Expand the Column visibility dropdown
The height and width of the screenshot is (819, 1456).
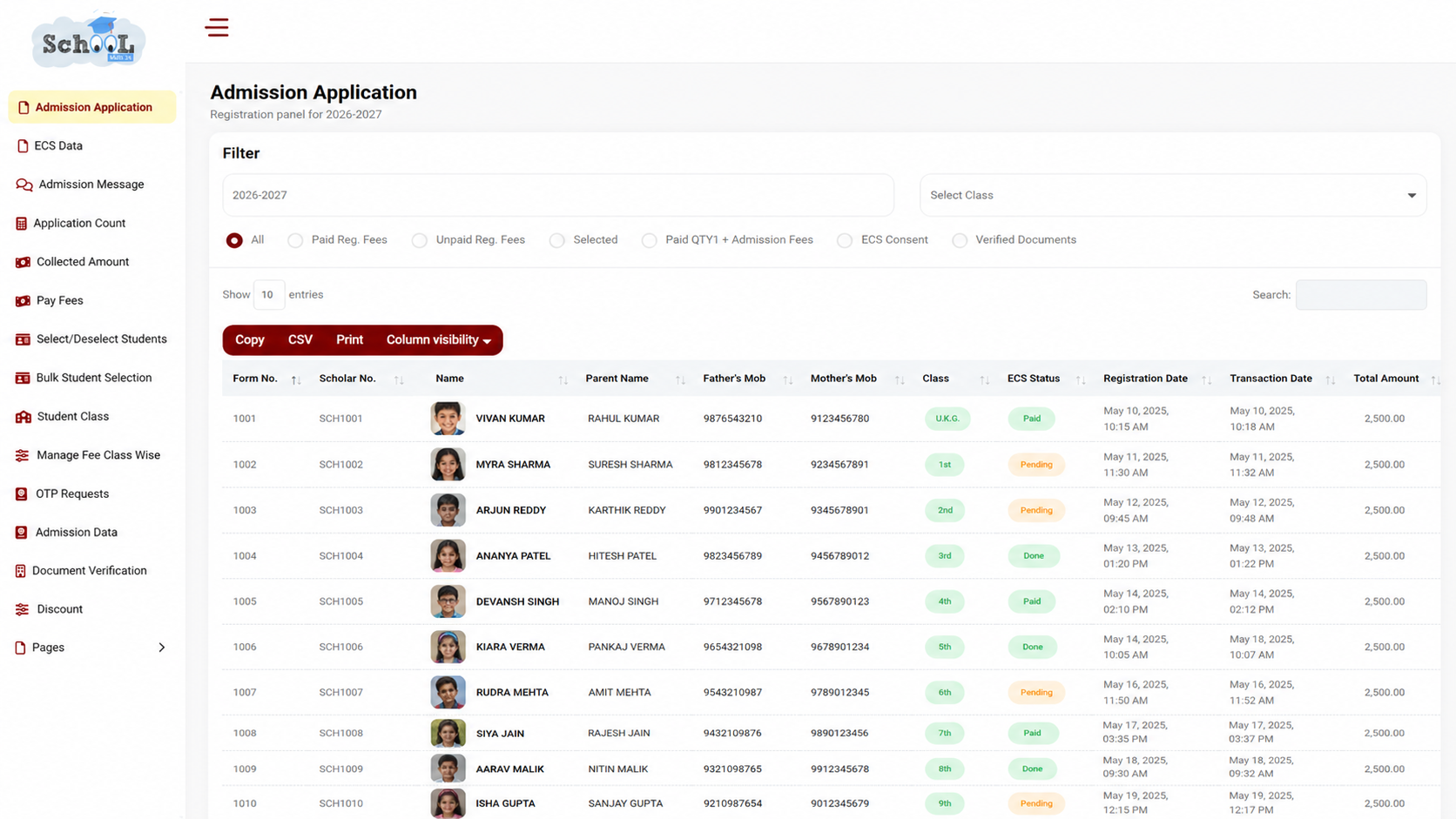point(439,340)
